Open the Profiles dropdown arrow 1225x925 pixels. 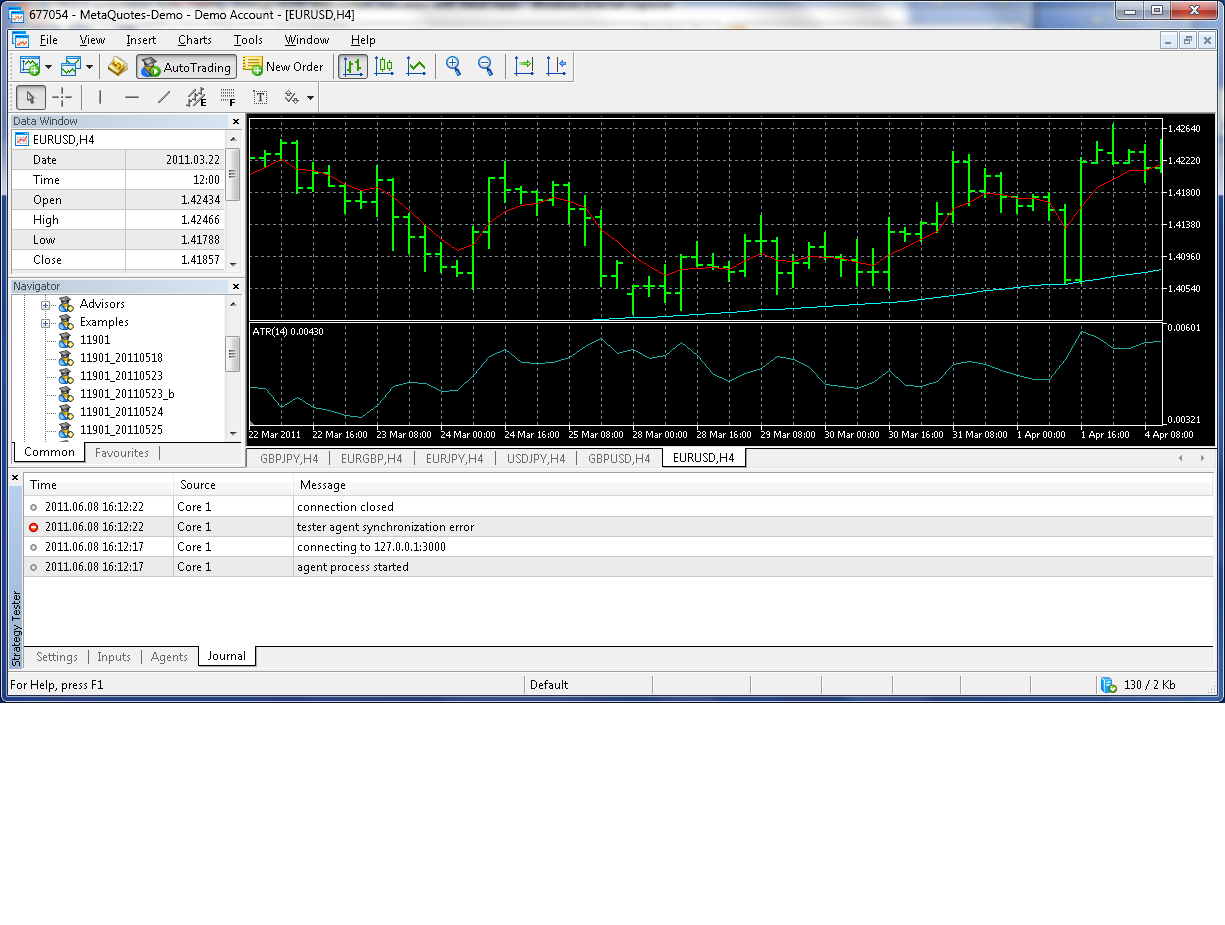pos(89,67)
